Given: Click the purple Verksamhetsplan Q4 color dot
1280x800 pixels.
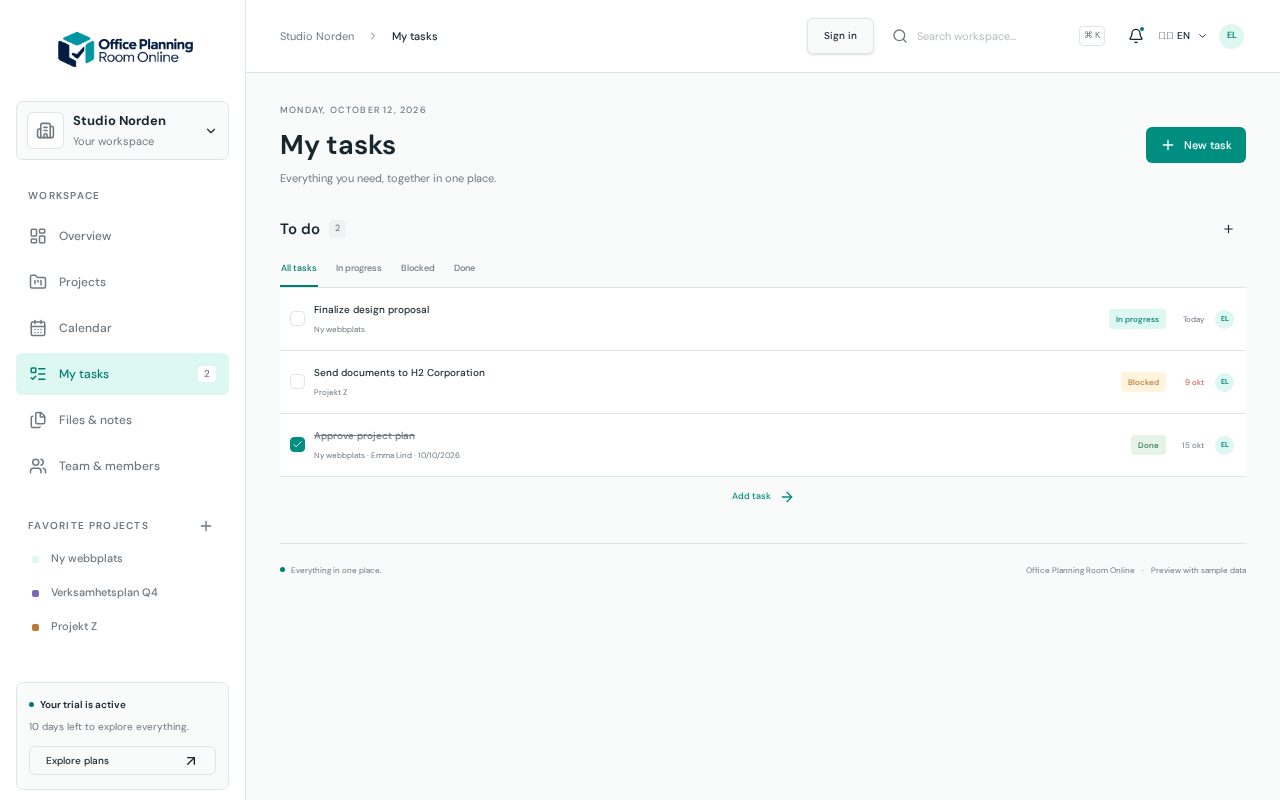Looking at the screenshot, I should coord(36,594).
